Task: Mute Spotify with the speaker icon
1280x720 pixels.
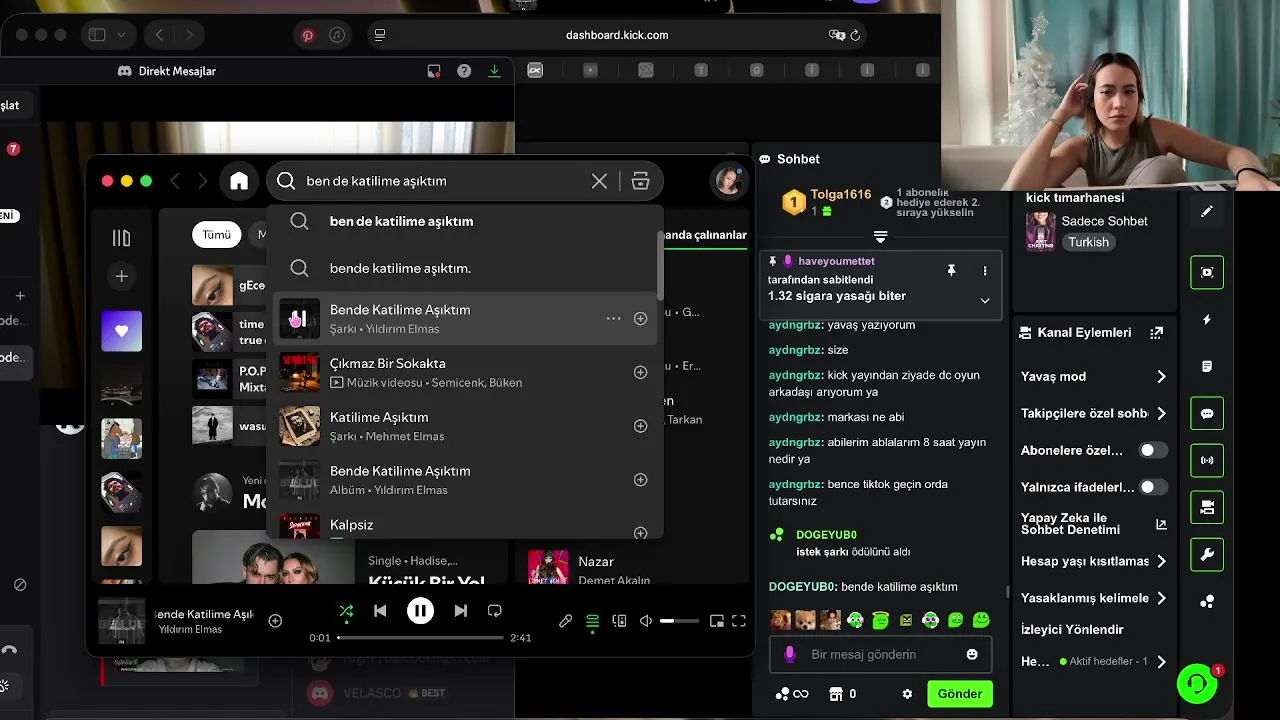Action: pos(646,621)
